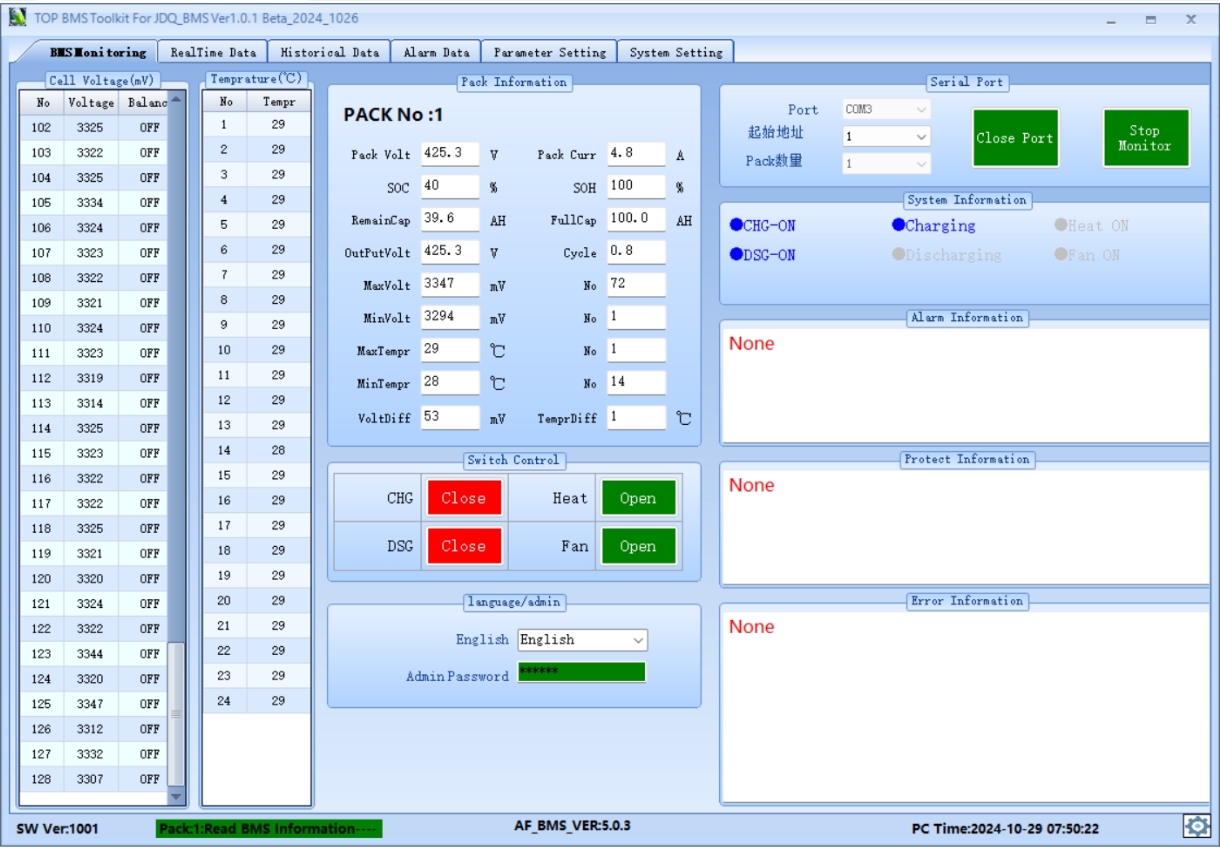Click the PC Time status text
1220x849 pixels.
point(1005,829)
